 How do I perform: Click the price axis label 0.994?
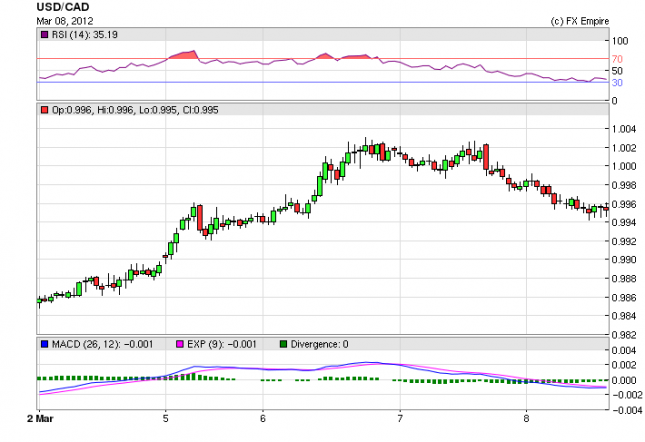tap(624, 222)
